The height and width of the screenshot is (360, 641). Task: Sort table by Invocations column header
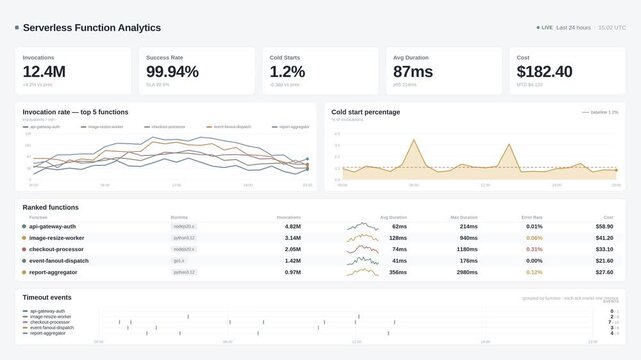[x=289, y=217]
